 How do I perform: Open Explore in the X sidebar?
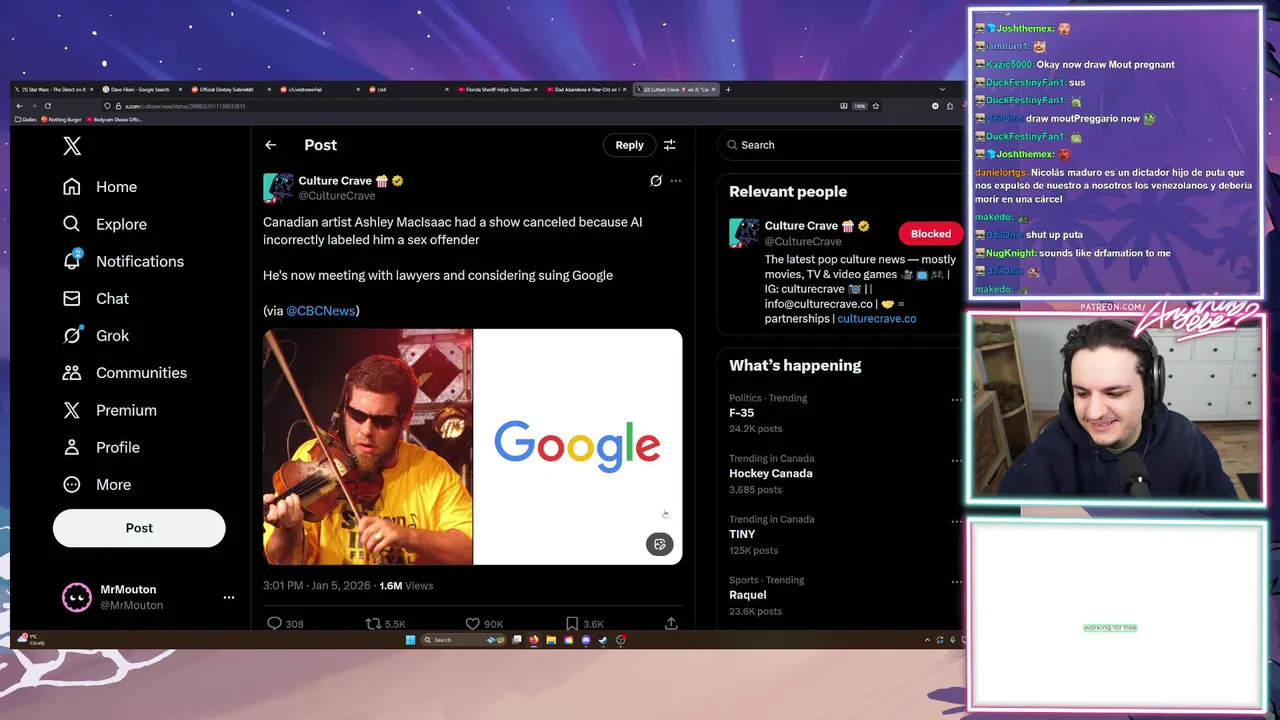tap(105, 224)
